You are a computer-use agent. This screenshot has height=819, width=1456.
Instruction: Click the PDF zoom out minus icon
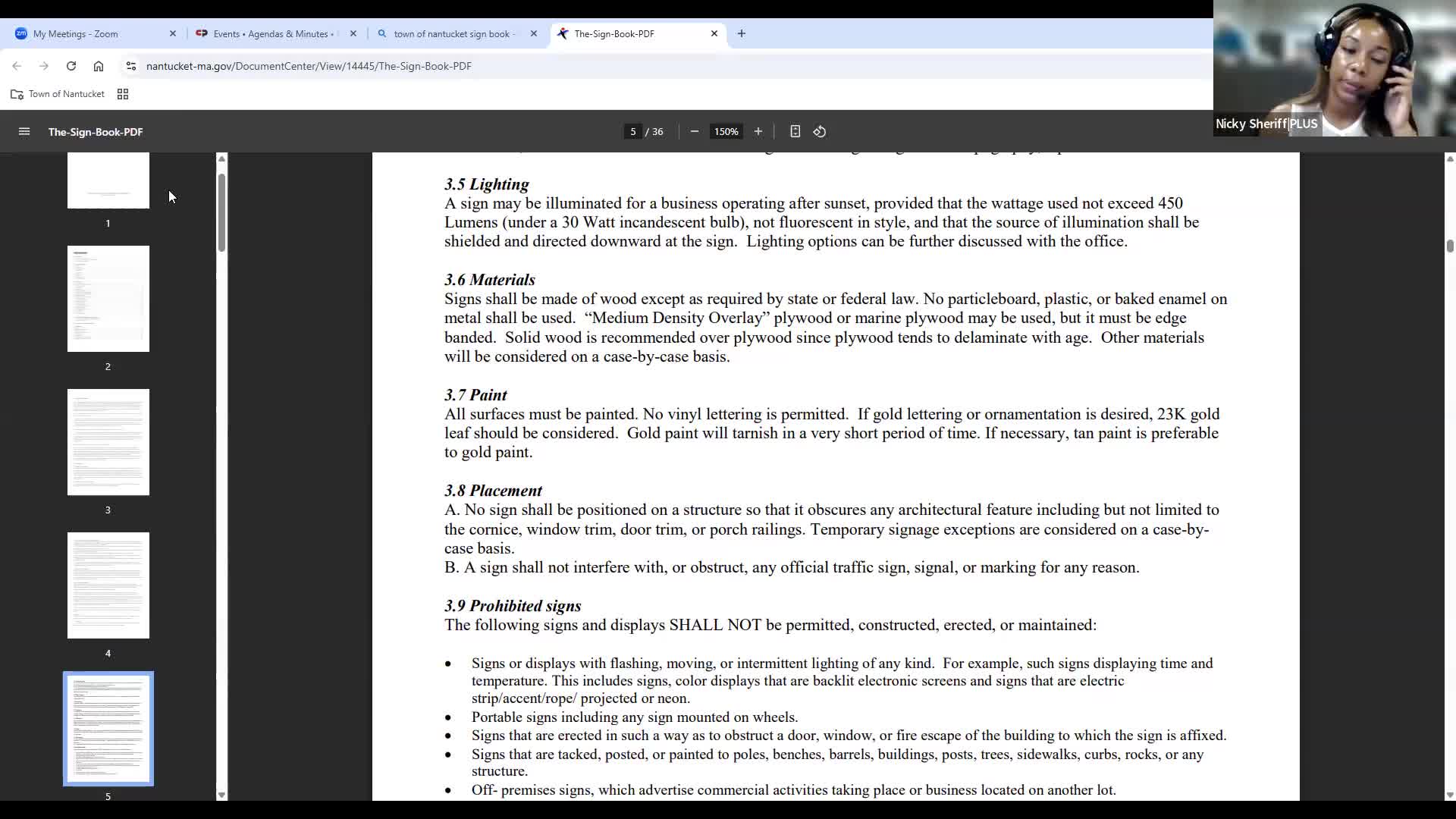pyautogui.click(x=694, y=132)
